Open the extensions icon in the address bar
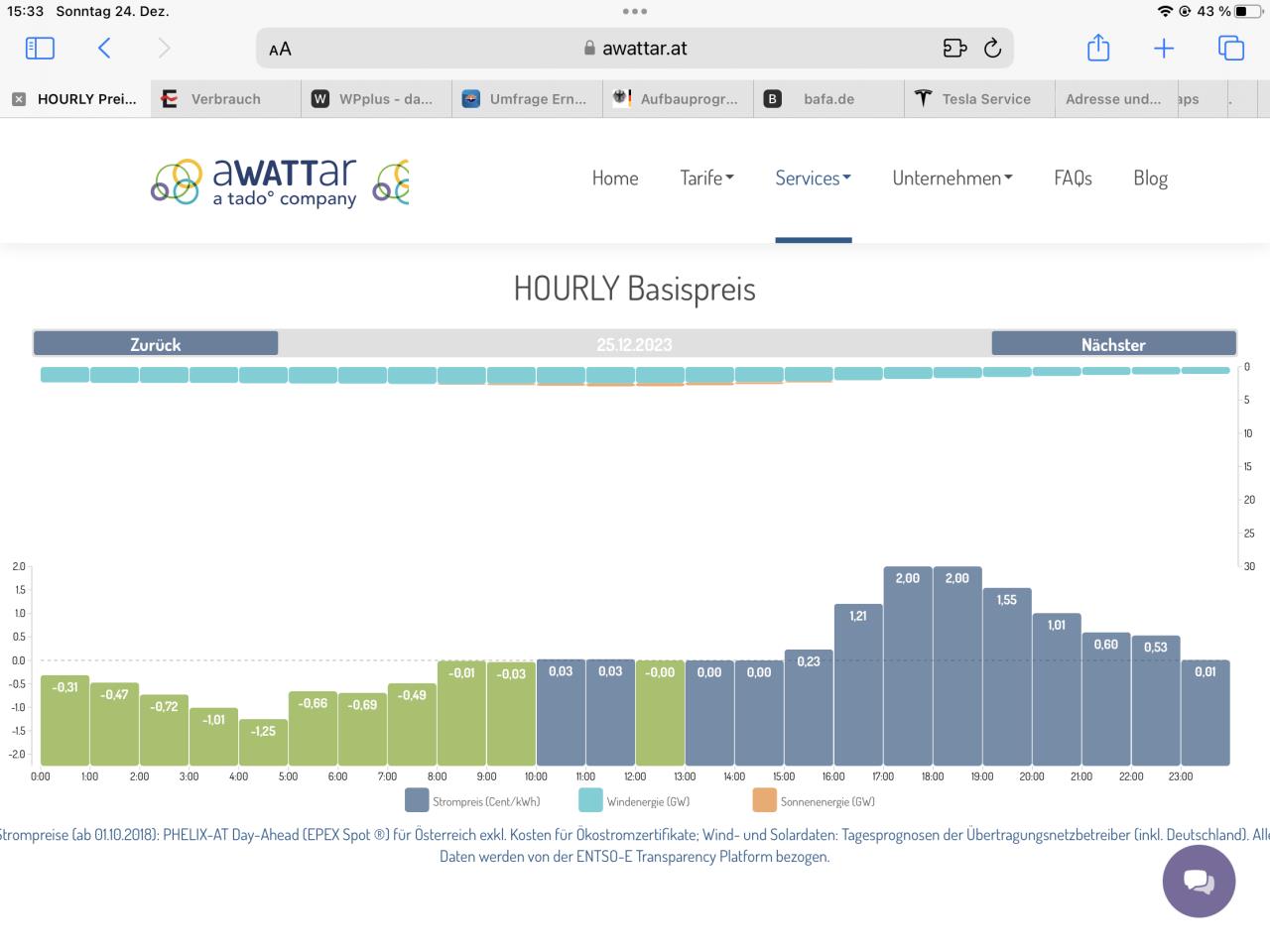The image size is (1270, 952). [954, 48]
